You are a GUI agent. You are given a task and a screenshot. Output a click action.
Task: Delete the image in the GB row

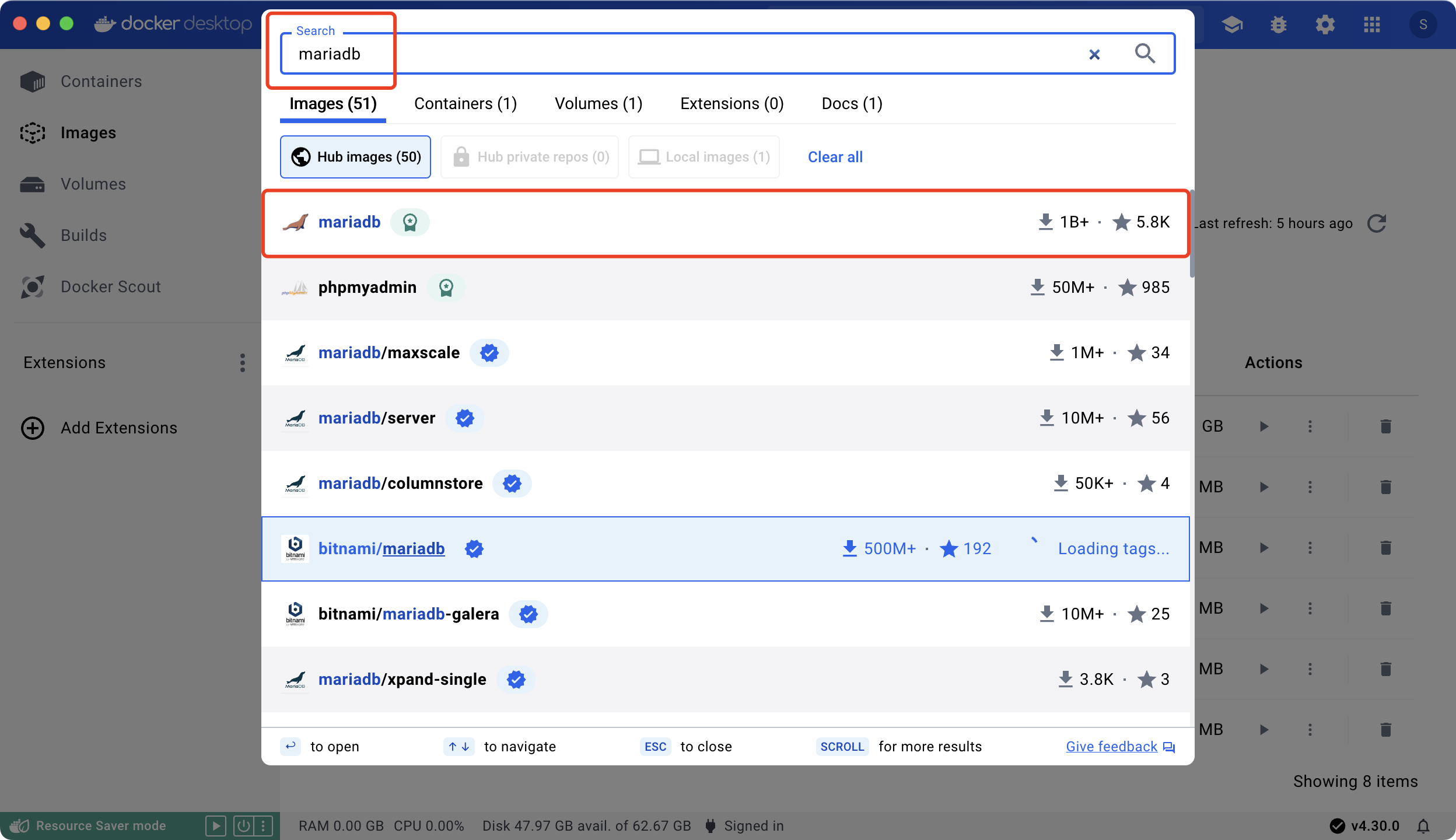[x=1386, y=426]
